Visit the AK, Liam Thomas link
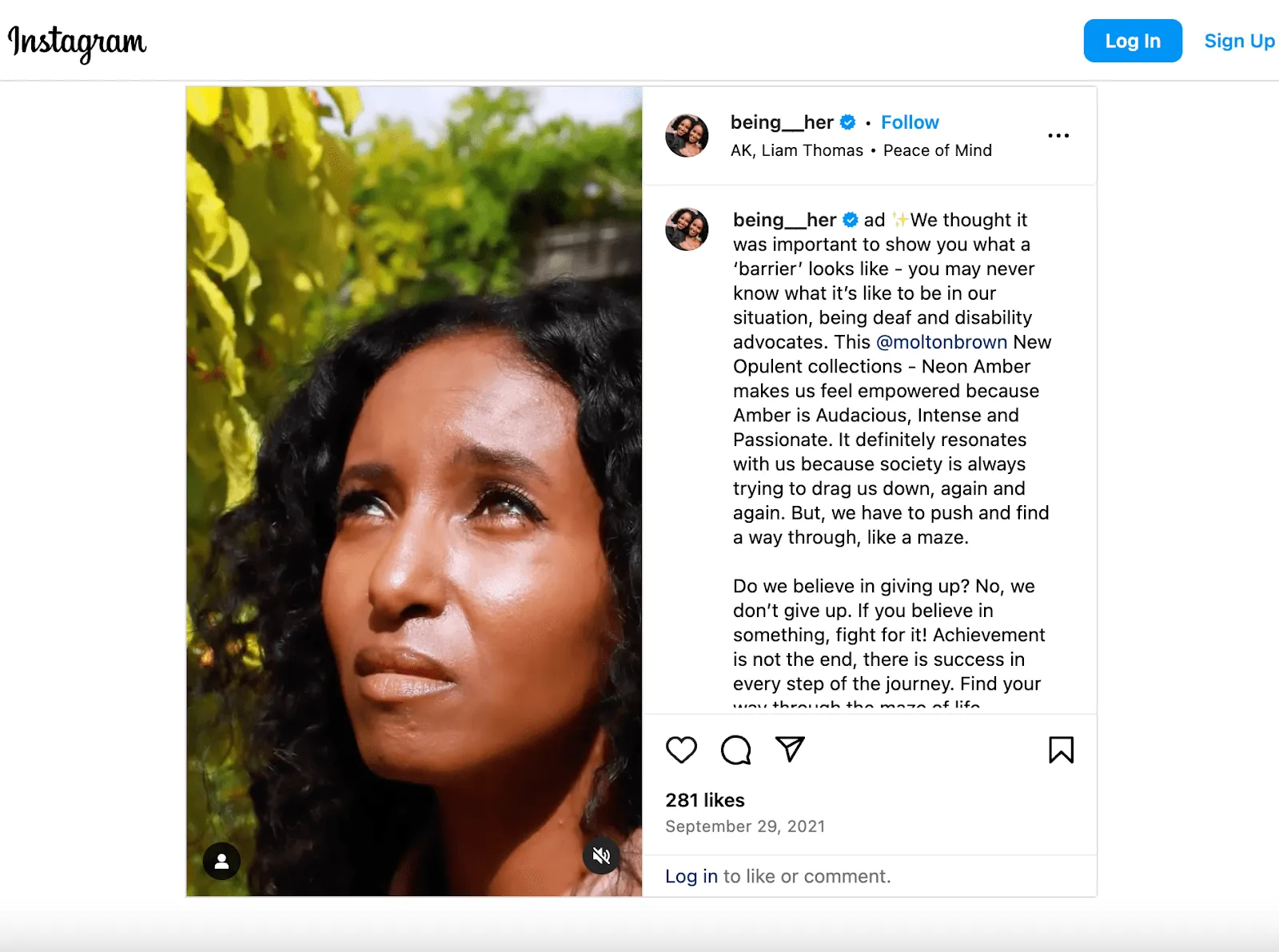1279x952 pixels. pyautogui.click(x=795, y=150)
